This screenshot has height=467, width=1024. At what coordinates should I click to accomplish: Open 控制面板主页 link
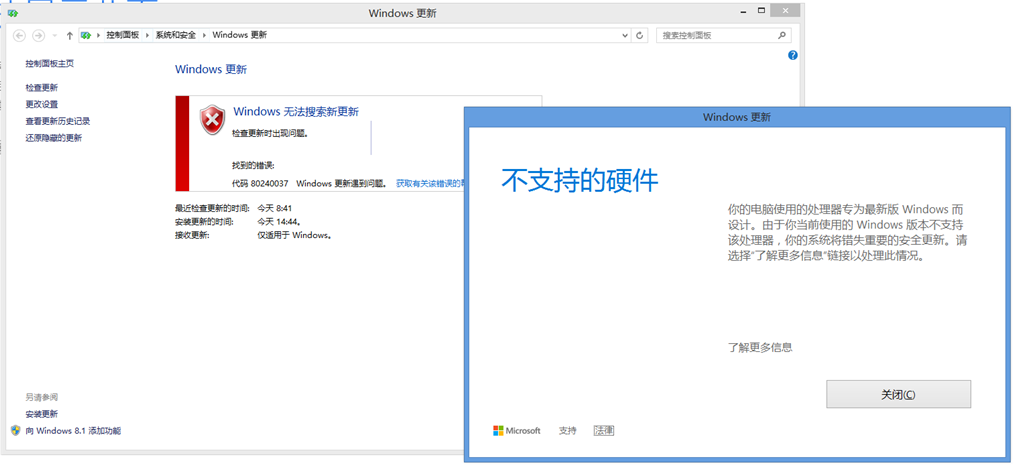[50, 64]
